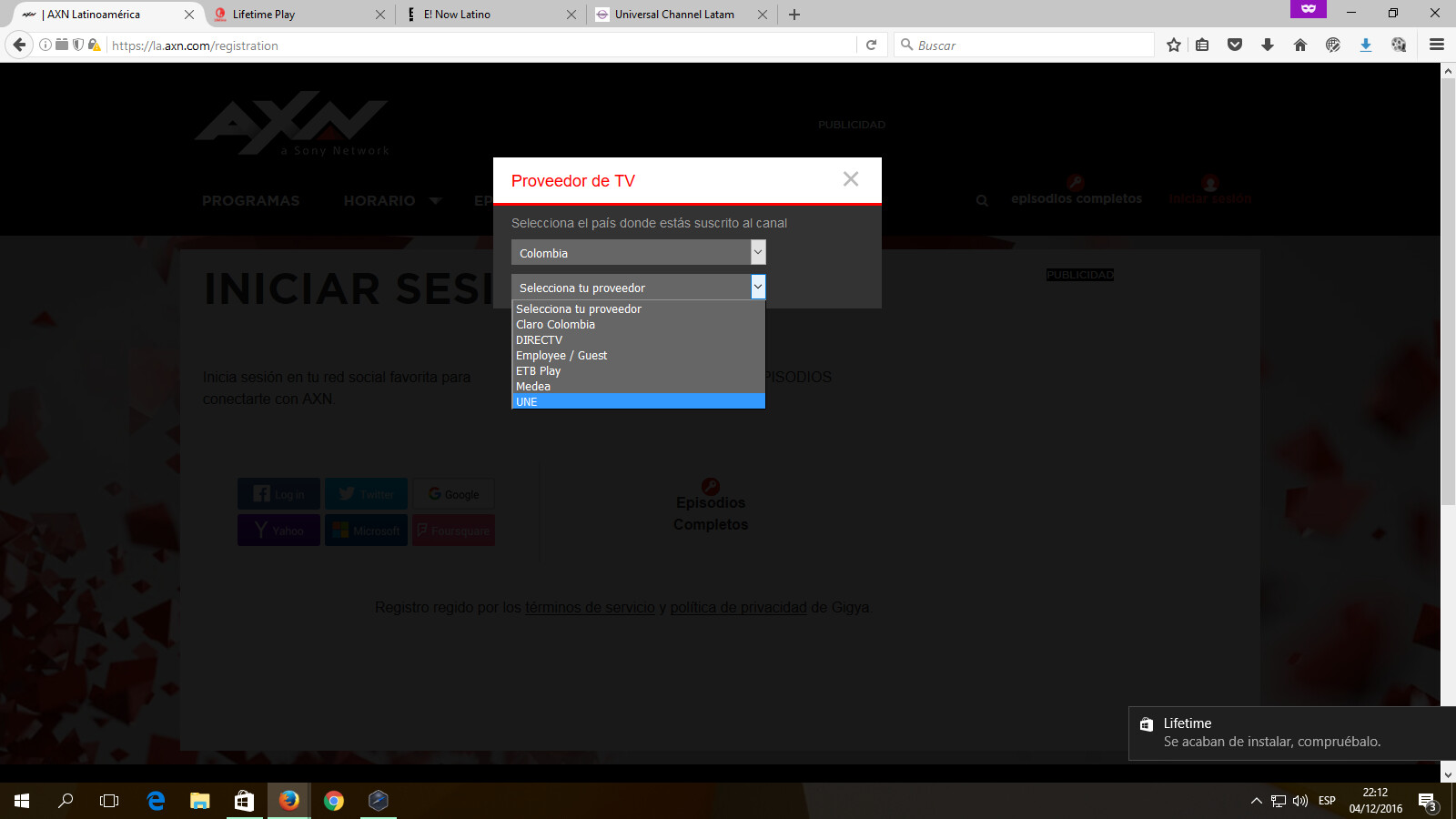Close the E! Now Latino tab
Viewport: 1456px width, 819px height.
571,15
